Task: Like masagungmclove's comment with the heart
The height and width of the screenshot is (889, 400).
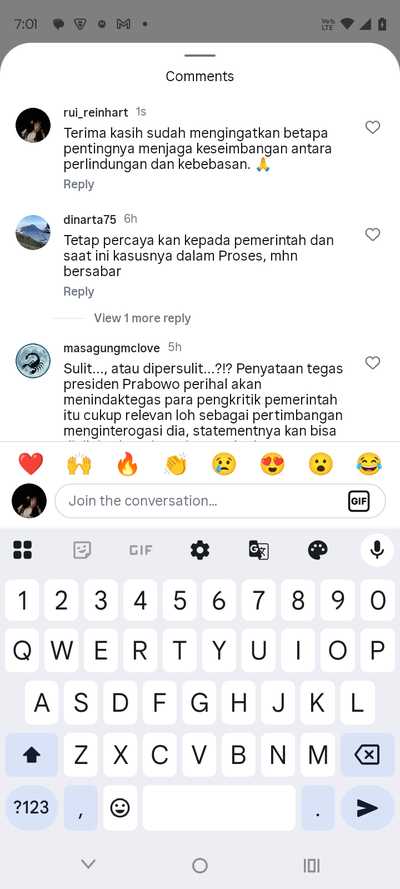Action: [372, 363]
